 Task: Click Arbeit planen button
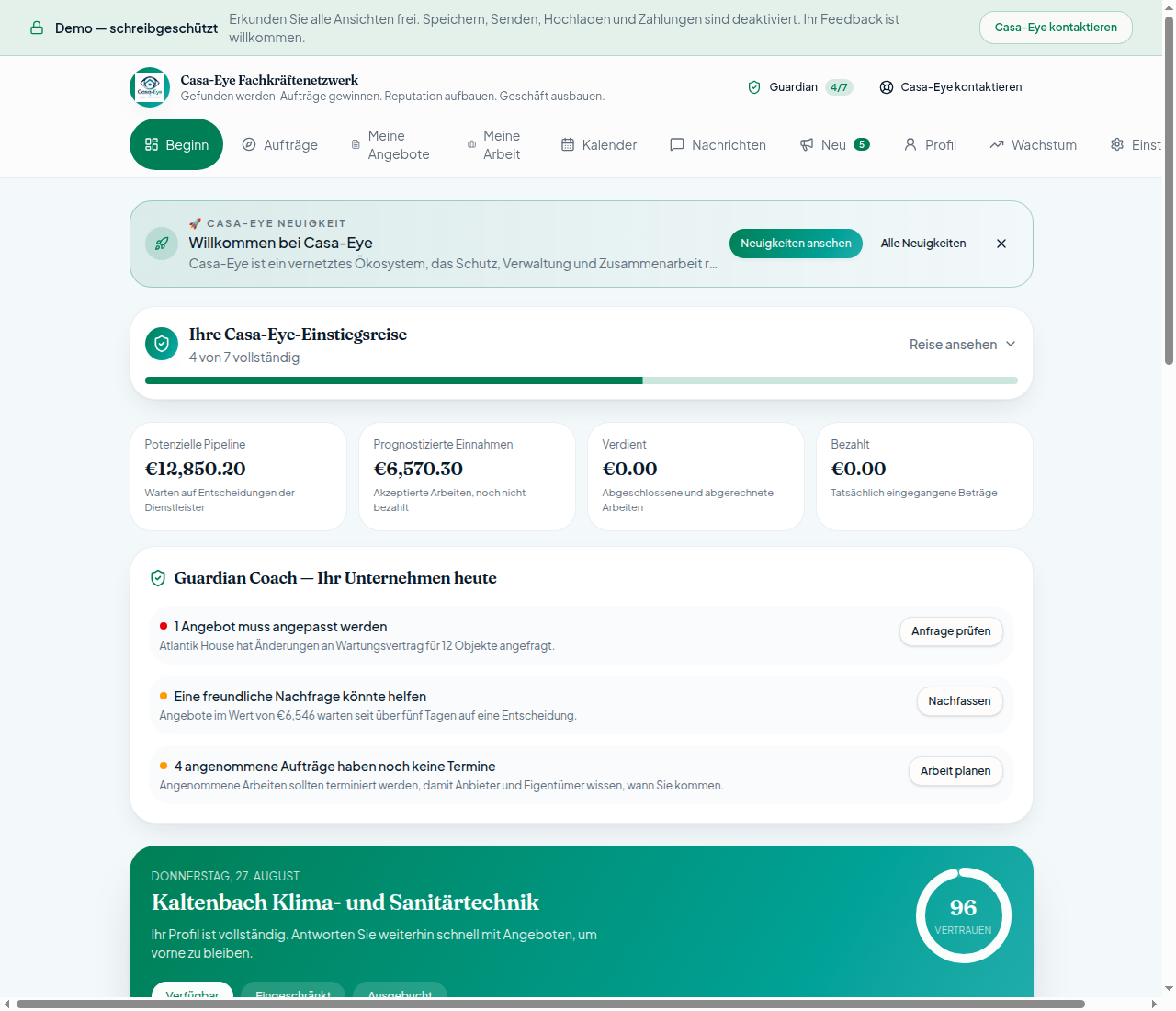pyautogui.click(x=955, y=771)
